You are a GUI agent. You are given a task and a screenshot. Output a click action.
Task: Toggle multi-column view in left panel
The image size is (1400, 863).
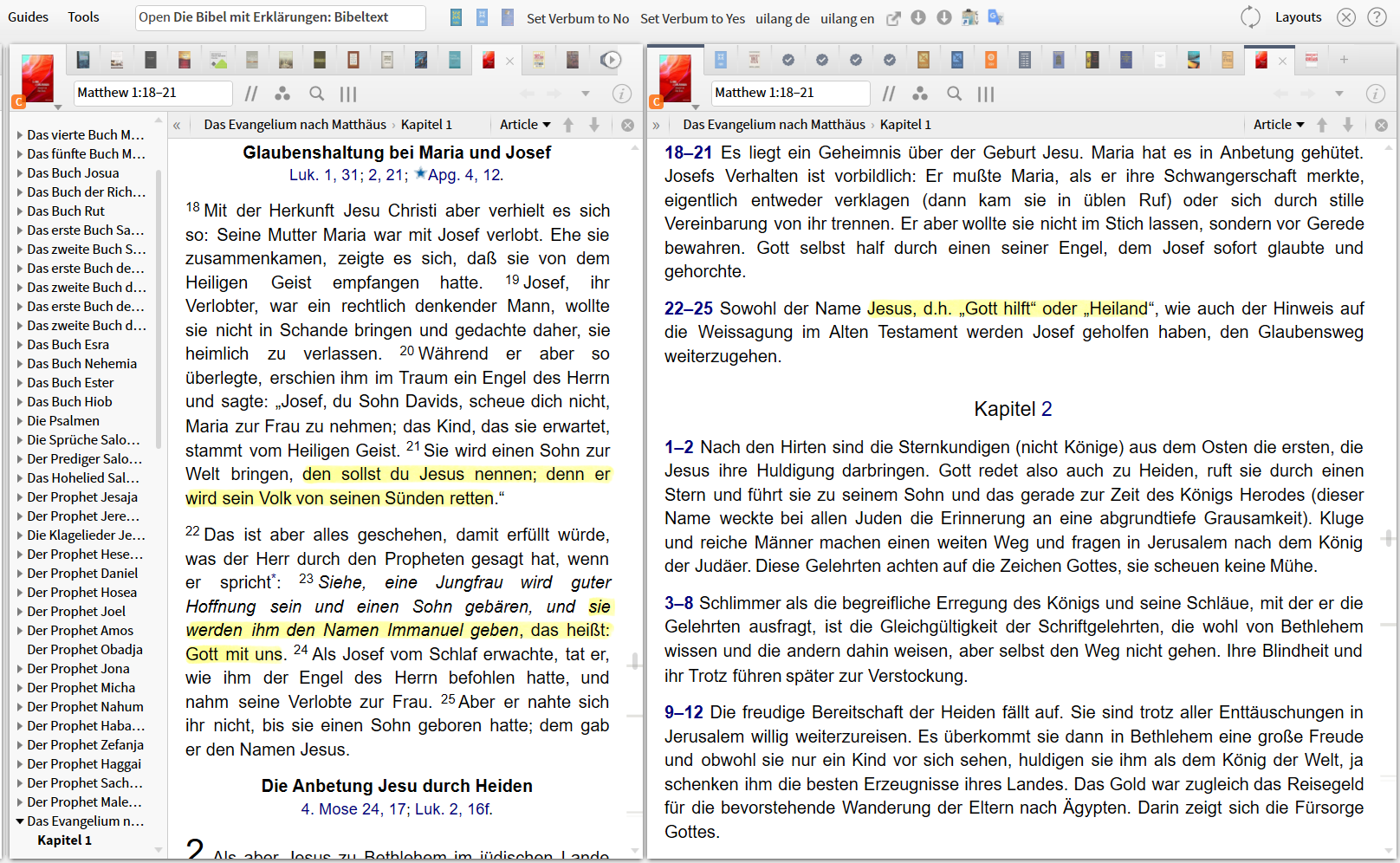pos(348,94)
